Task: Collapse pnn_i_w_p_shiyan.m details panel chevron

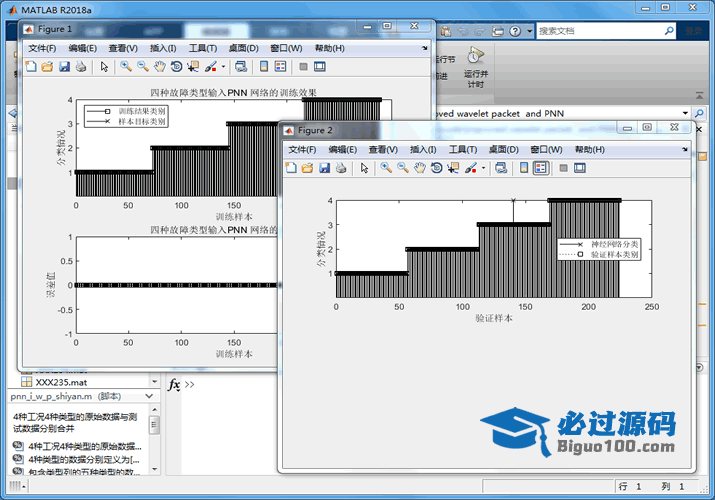Action: [x=149, y=396]
